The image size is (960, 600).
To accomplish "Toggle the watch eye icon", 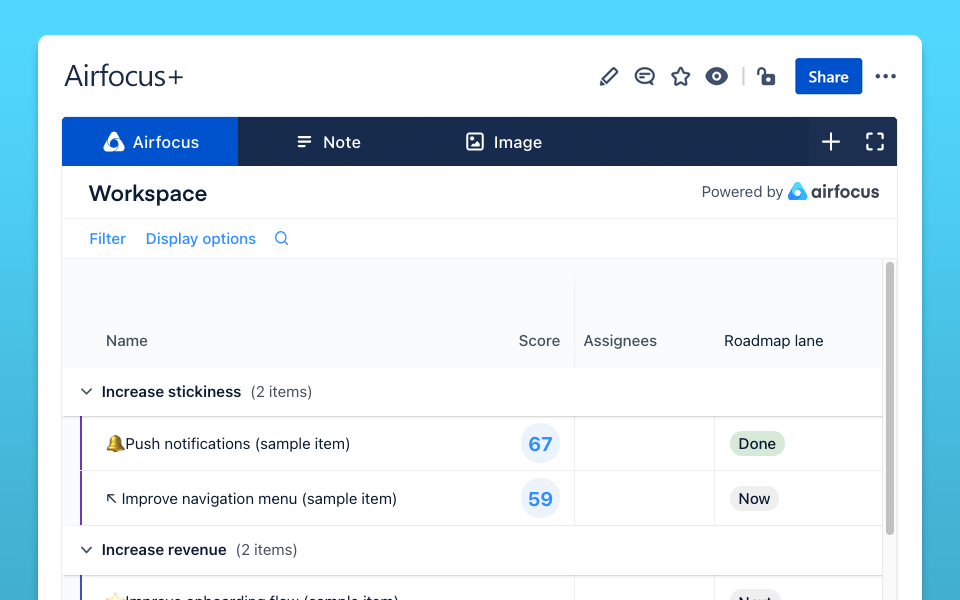I will (x=716, y=77).
